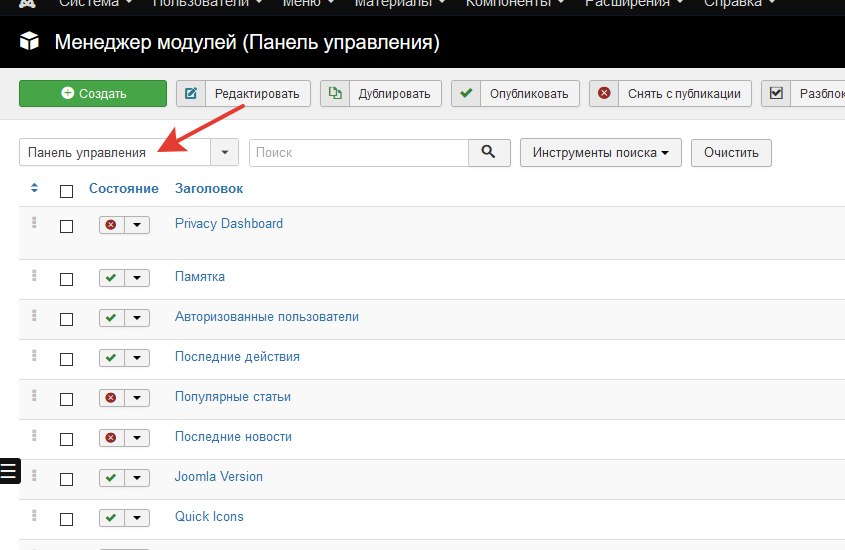The height and width of the screenshot is (550, 845).
Task: Grab Privacy Dashboard row drag handle
Action: pos(34,222)
